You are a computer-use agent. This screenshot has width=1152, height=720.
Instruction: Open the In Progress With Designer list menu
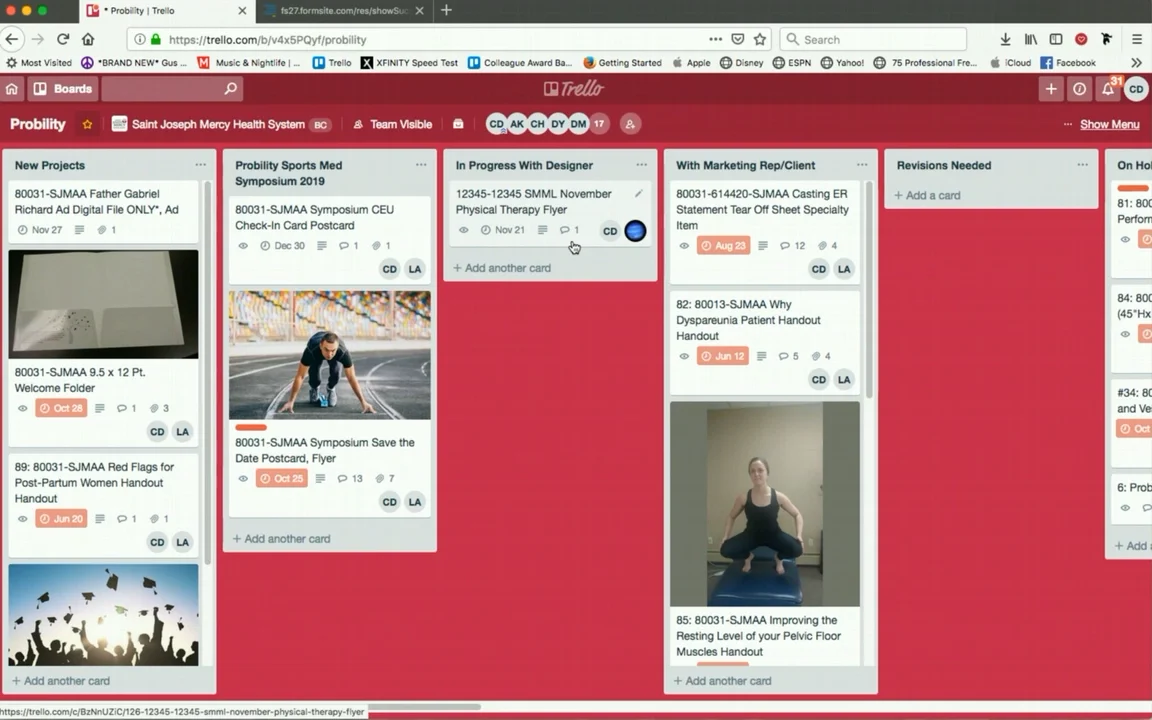(641, 165)
